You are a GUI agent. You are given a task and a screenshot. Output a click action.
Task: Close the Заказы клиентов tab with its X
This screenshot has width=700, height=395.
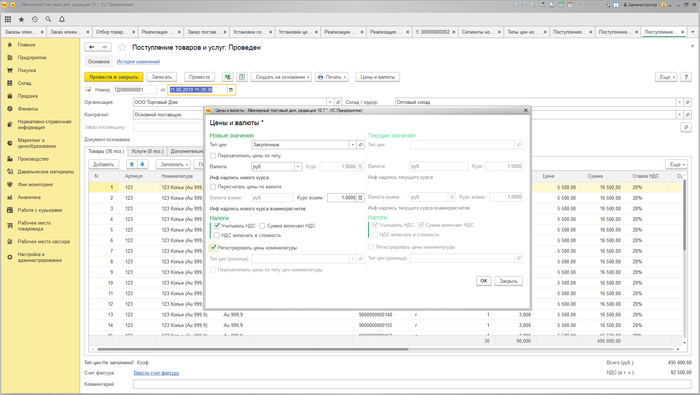tap(42, 32)
